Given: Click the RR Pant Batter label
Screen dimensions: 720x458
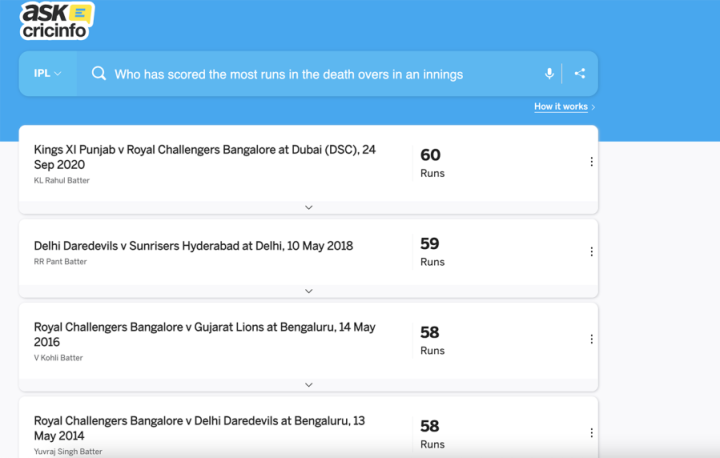Looking at the screenshot, I should (60, 261).
